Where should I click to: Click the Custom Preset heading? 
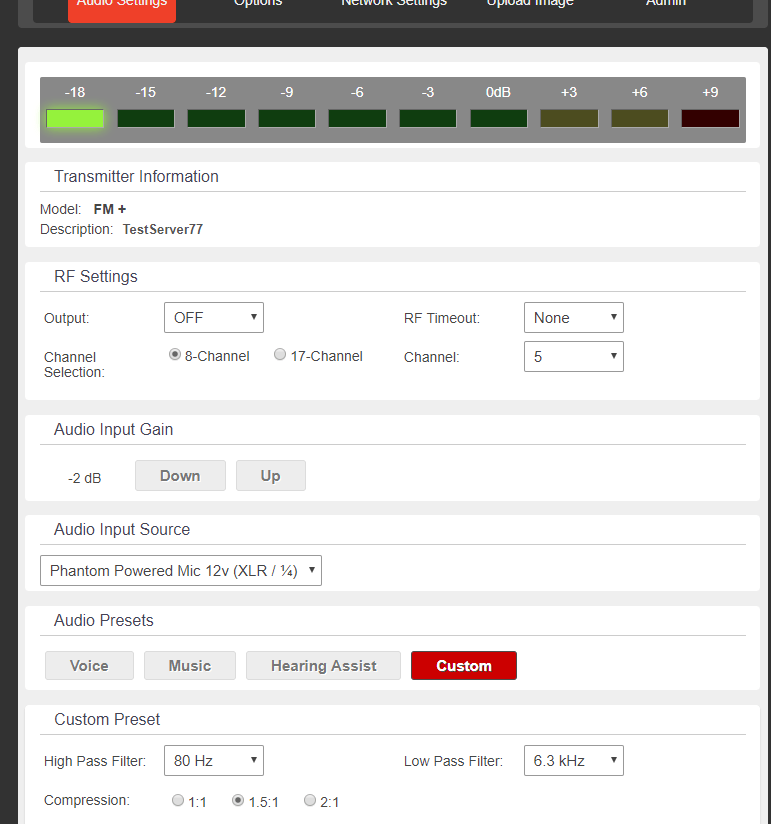pyautogui.click(x=107, y=719)
